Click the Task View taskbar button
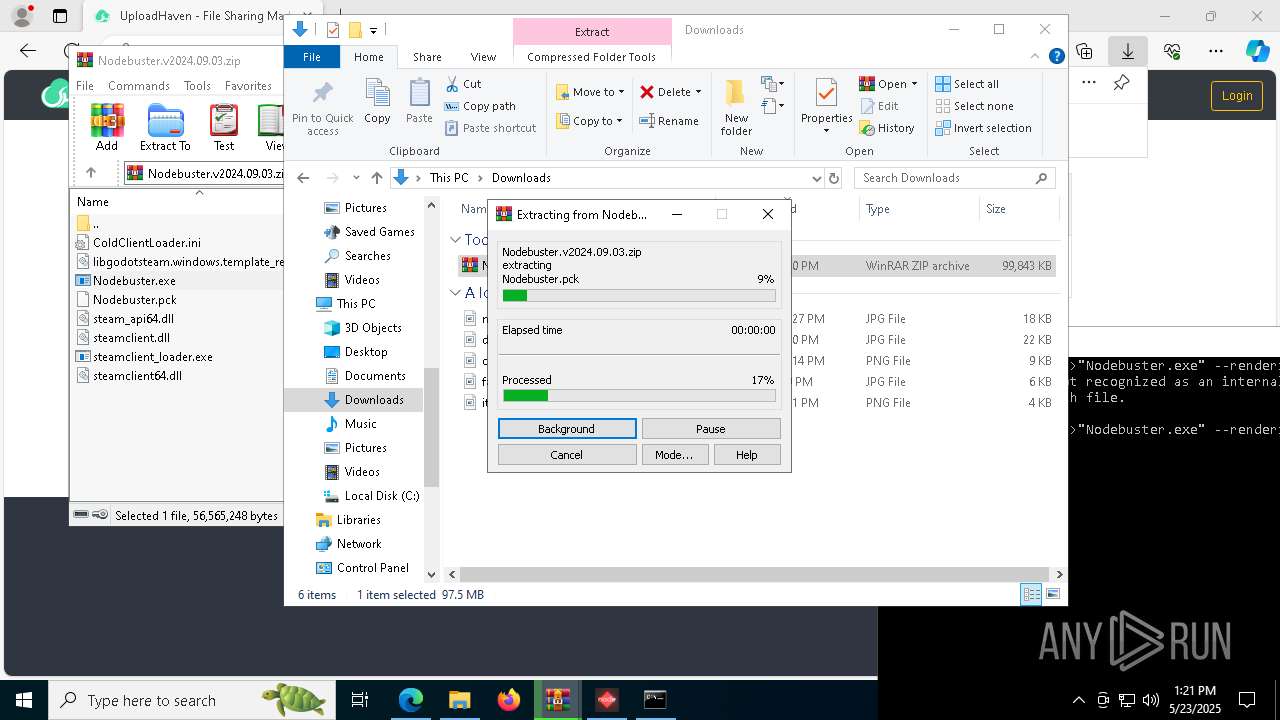The width and height of the screenshot is (1280, 720). [361, 700]
